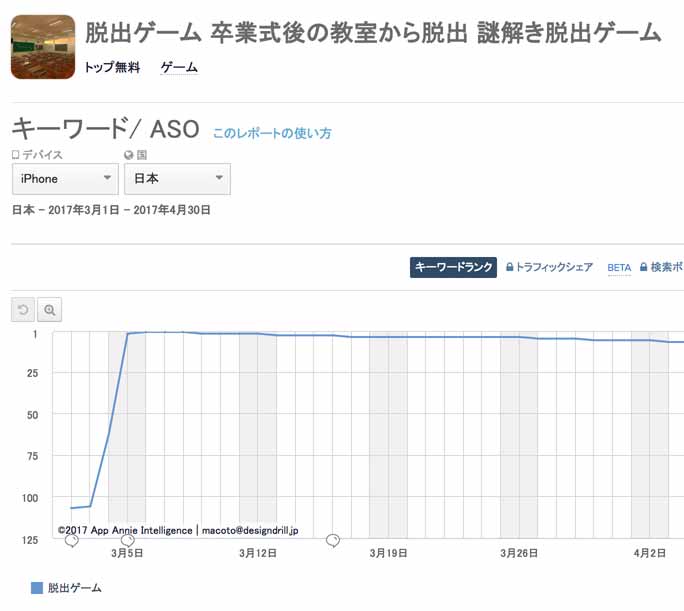Open the comment bubble before 3月19日
This screenshot has height=611, width=684.
click(x=333, y=541)
